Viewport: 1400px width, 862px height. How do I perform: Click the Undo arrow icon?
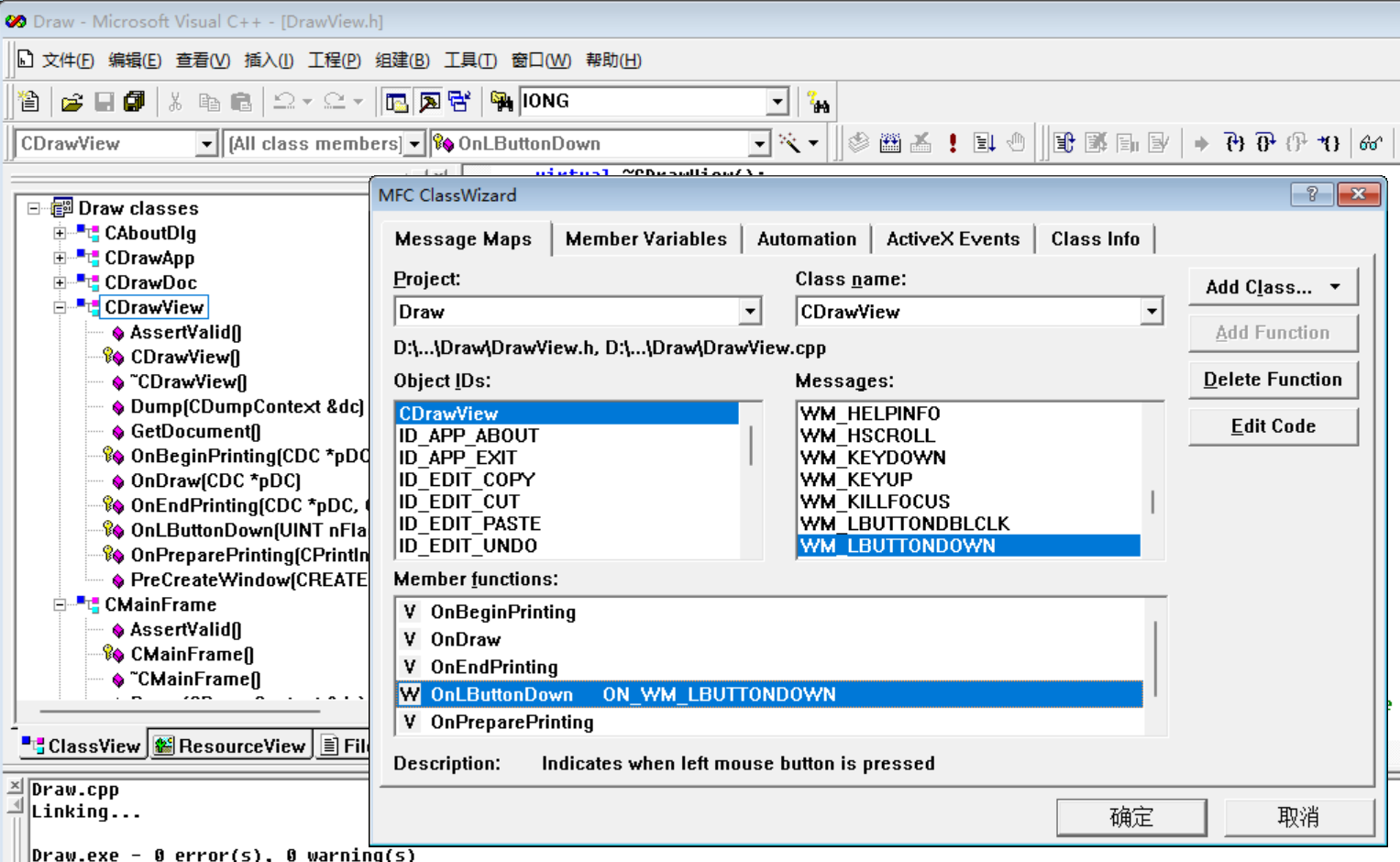[285, 102]
